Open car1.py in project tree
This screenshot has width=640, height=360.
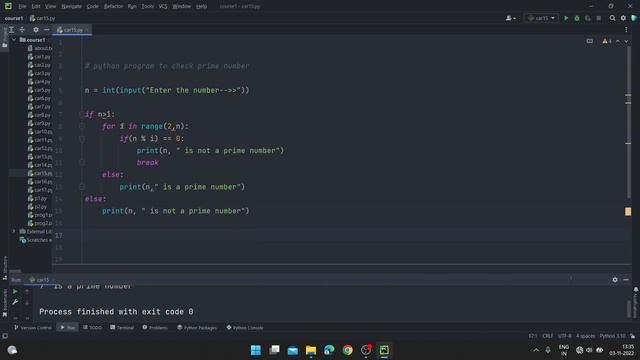coord(39,57)
